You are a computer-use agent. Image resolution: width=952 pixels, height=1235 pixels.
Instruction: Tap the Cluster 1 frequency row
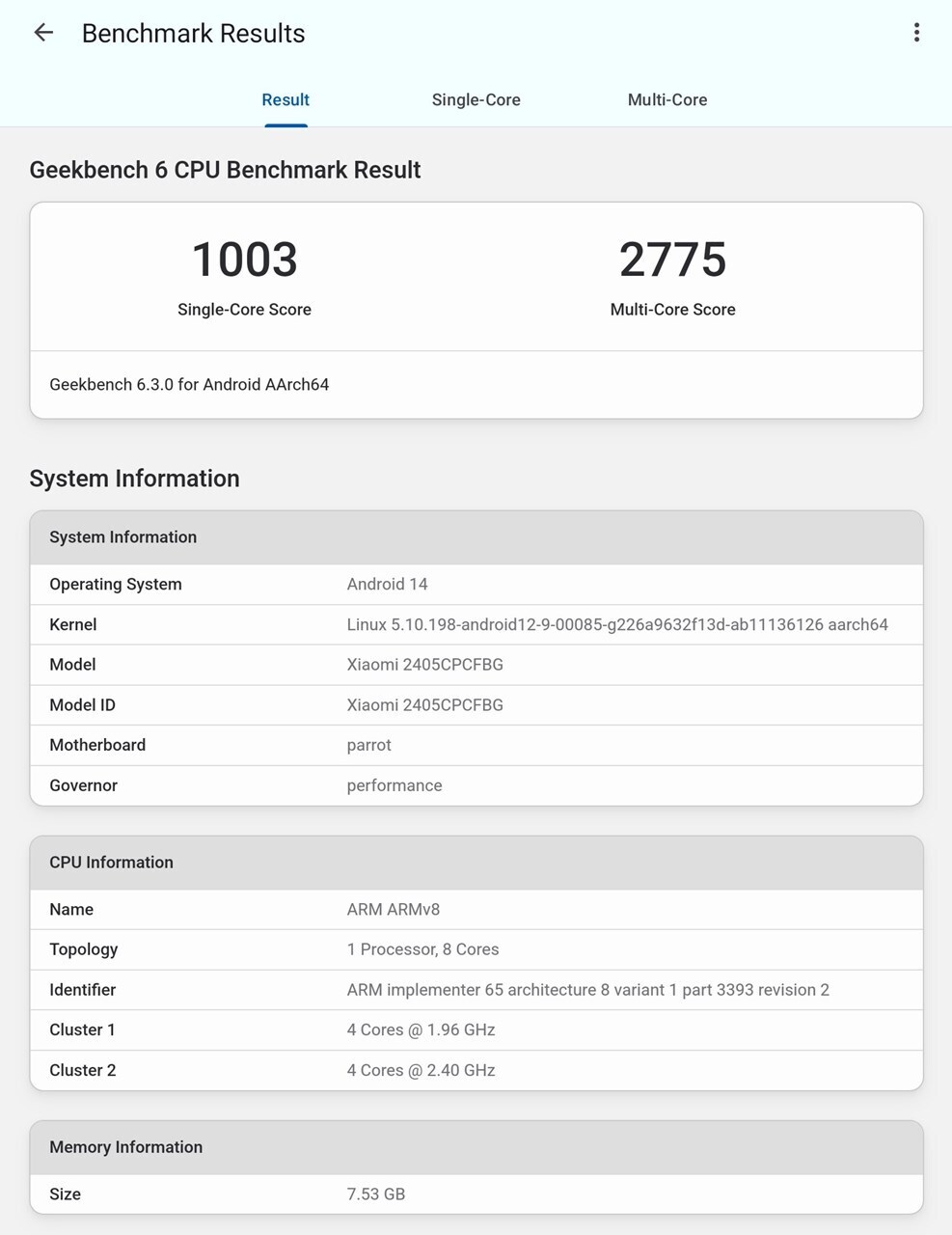tap(476, 1029)
